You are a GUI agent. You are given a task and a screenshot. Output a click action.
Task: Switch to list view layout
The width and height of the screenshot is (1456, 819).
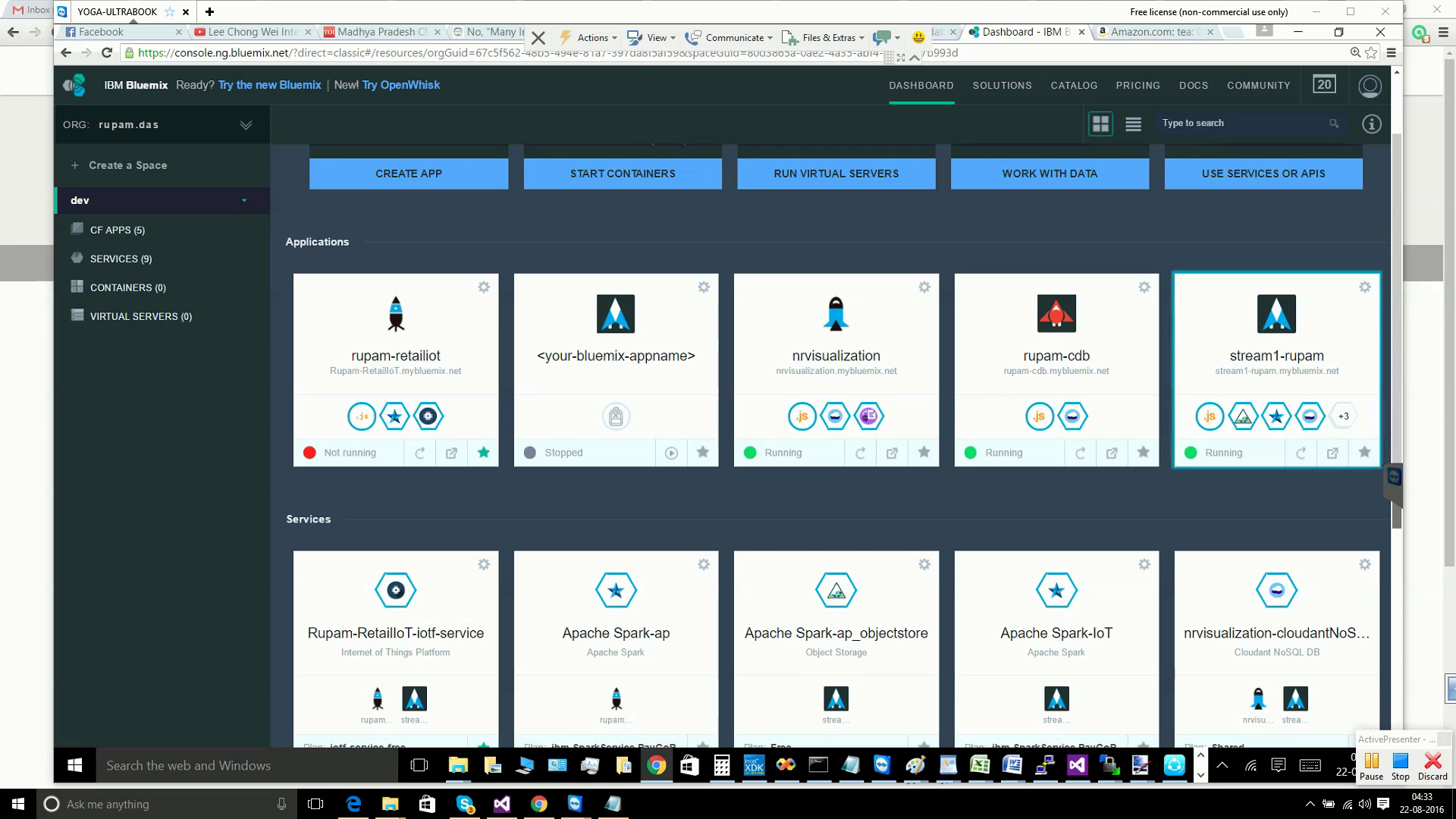(x=1133, y=124)
